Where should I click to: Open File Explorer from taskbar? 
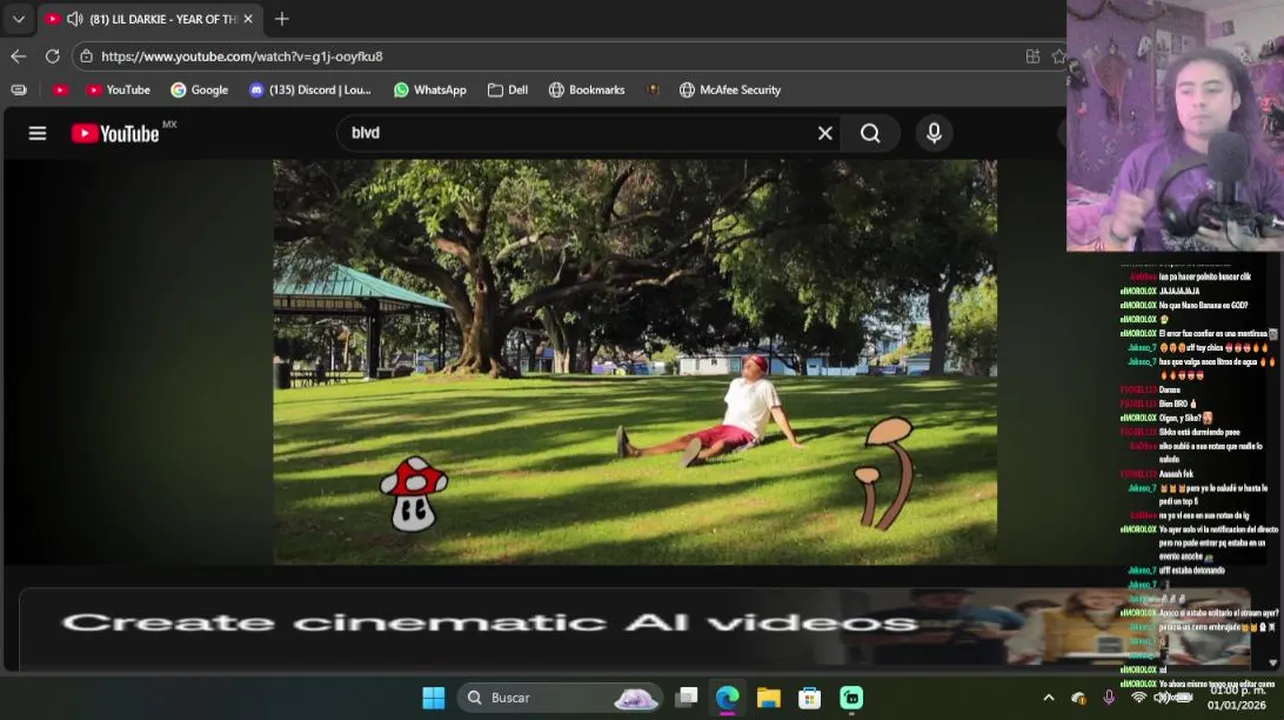click(768, 697)
